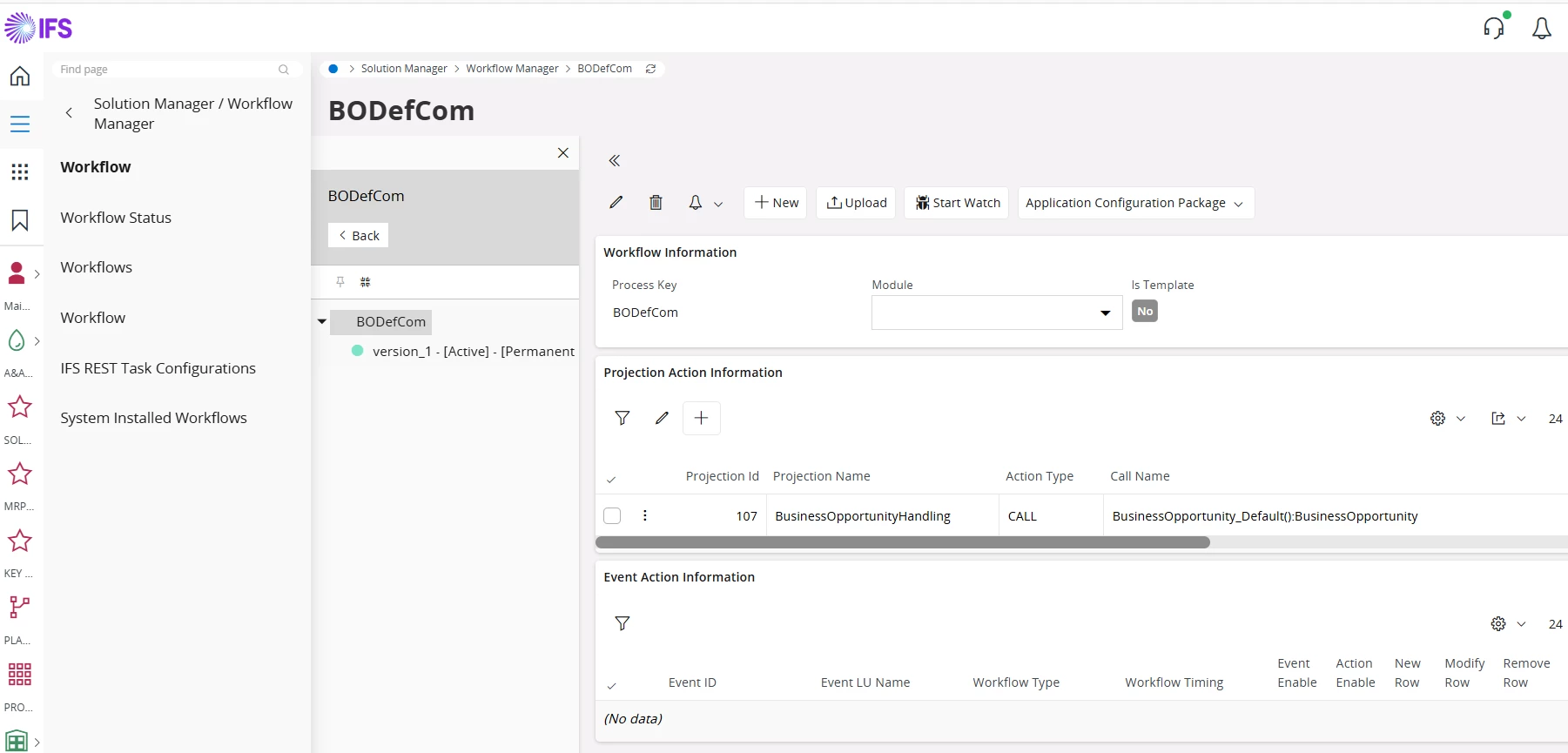Click the delete trash can icon
Viewport: 1568px width, 753px height.
click(x=656, y=203)
